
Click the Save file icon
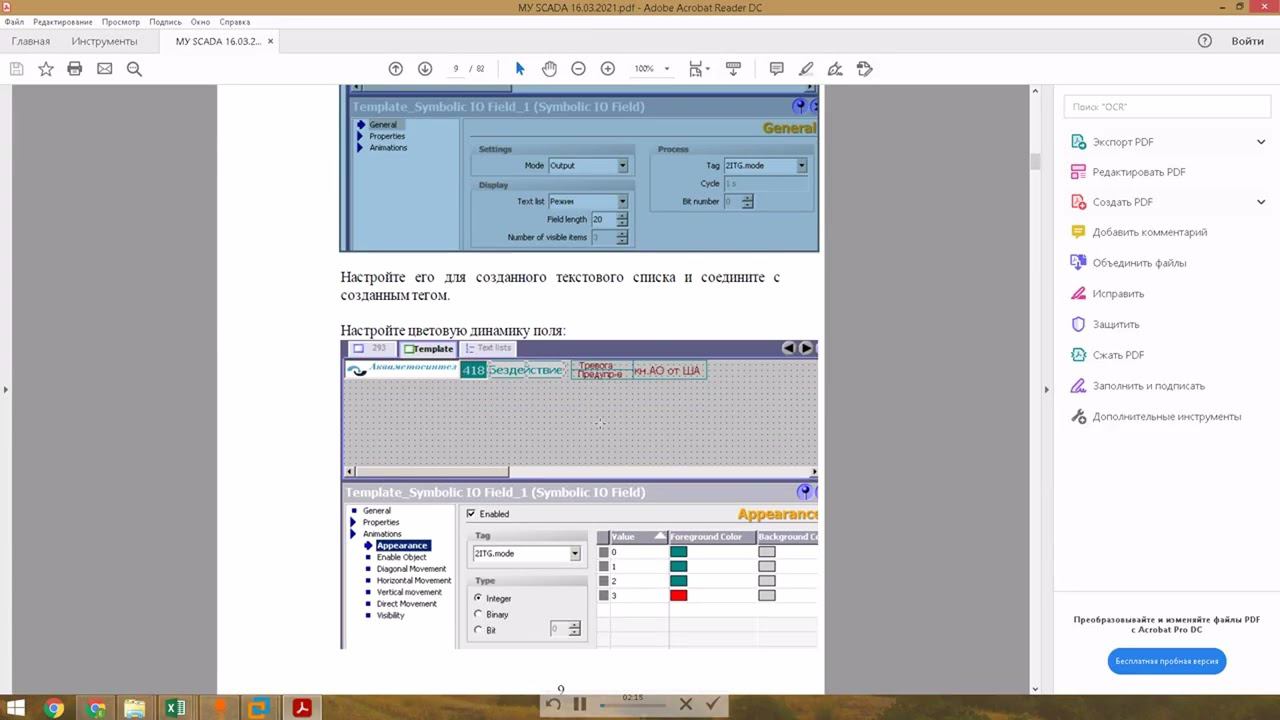16,69
